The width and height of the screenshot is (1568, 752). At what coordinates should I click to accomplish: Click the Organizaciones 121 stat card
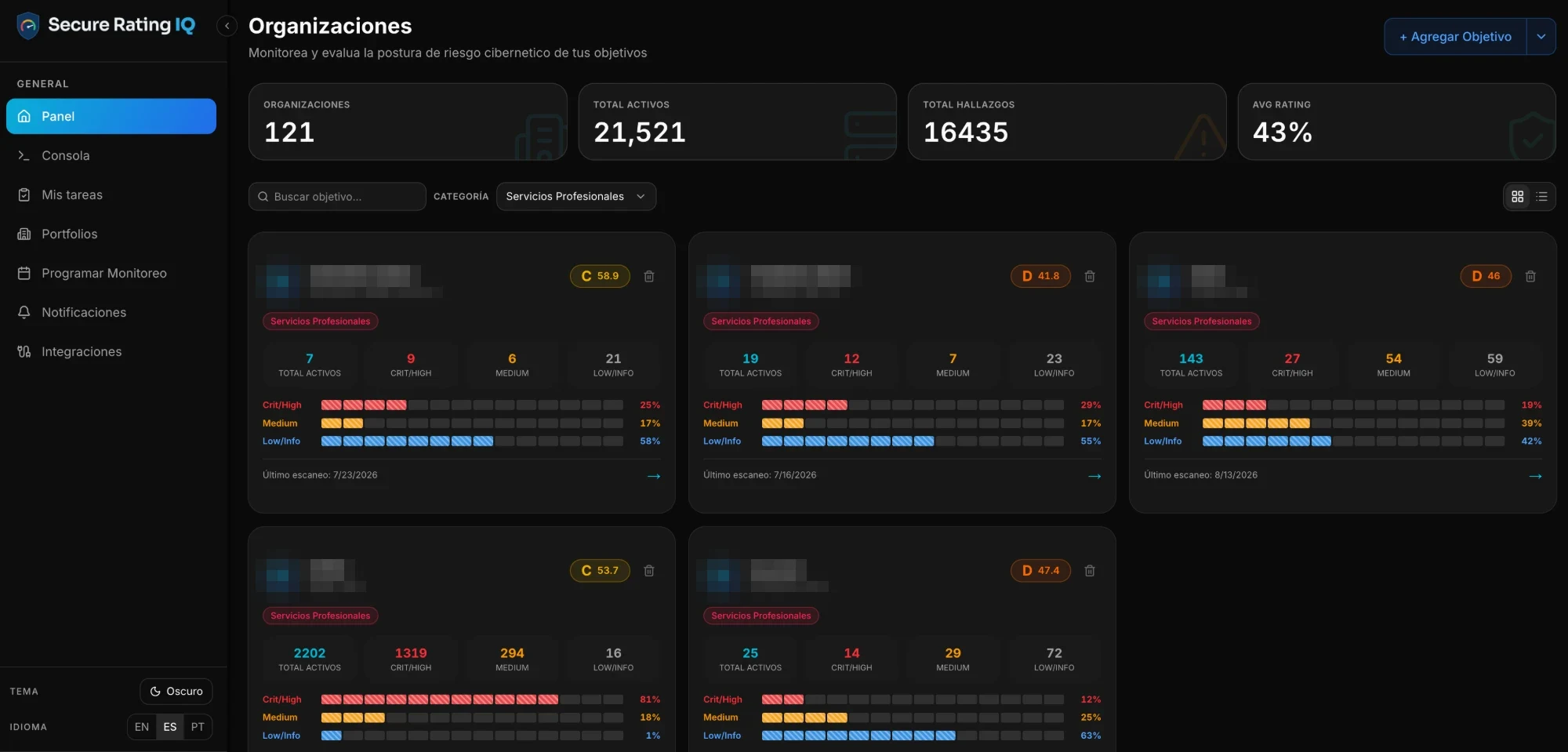408,122
